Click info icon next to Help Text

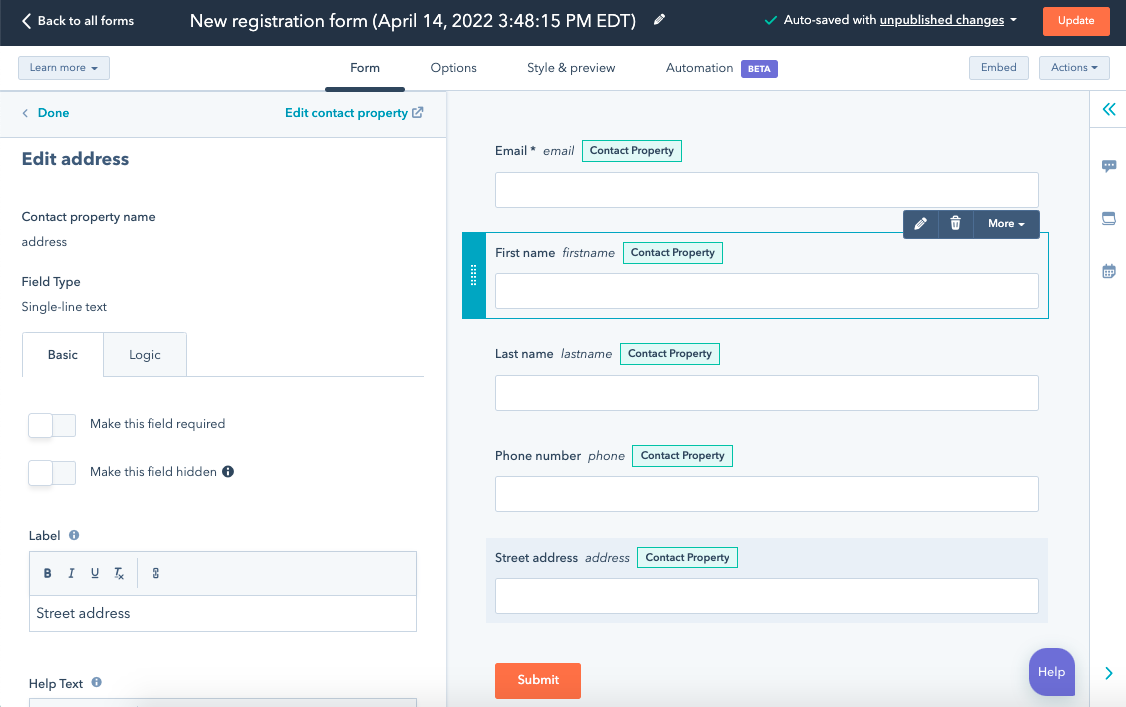click(96, 683)
